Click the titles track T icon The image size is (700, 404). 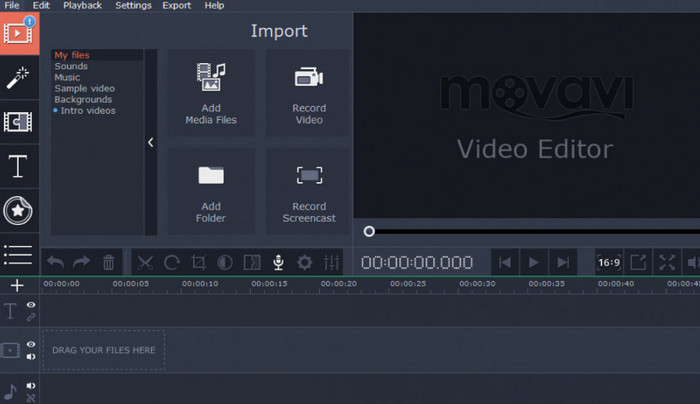10,311
